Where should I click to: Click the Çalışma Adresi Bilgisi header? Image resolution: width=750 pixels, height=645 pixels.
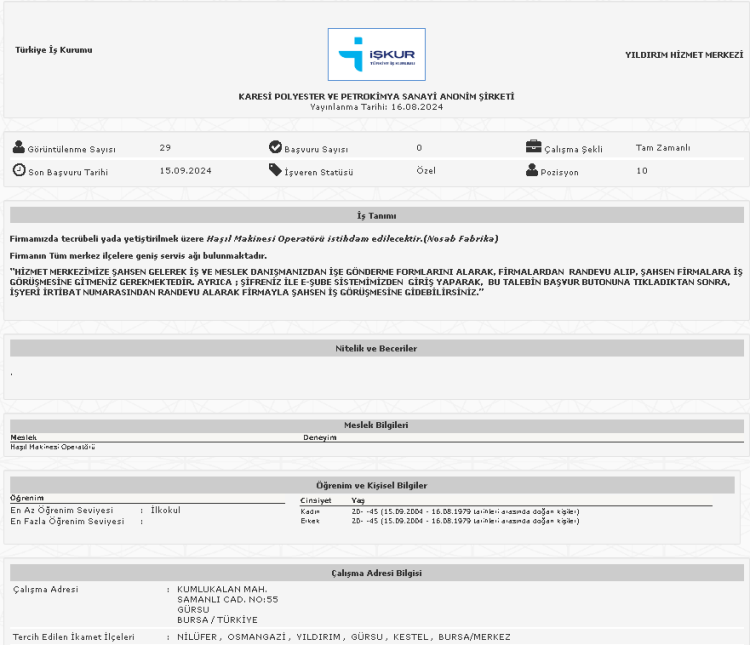click(x=376, y=573)
